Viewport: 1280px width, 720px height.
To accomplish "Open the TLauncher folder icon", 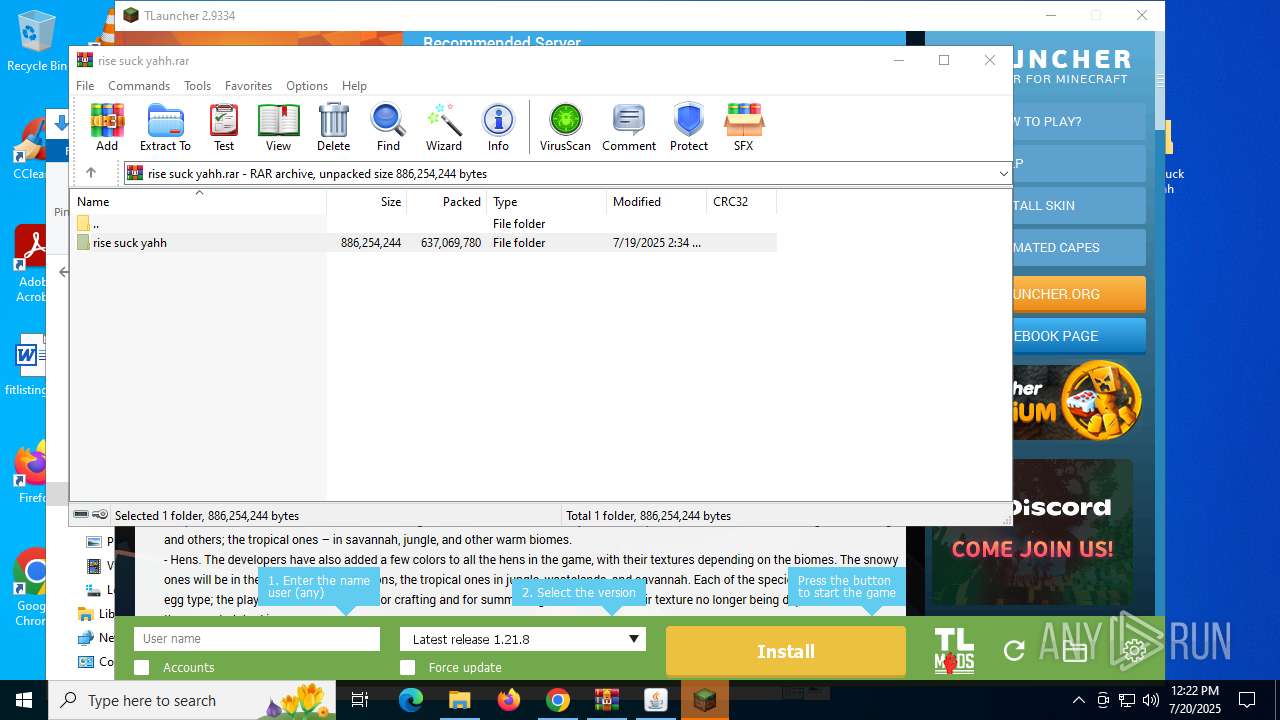I will coord(1075,652).
